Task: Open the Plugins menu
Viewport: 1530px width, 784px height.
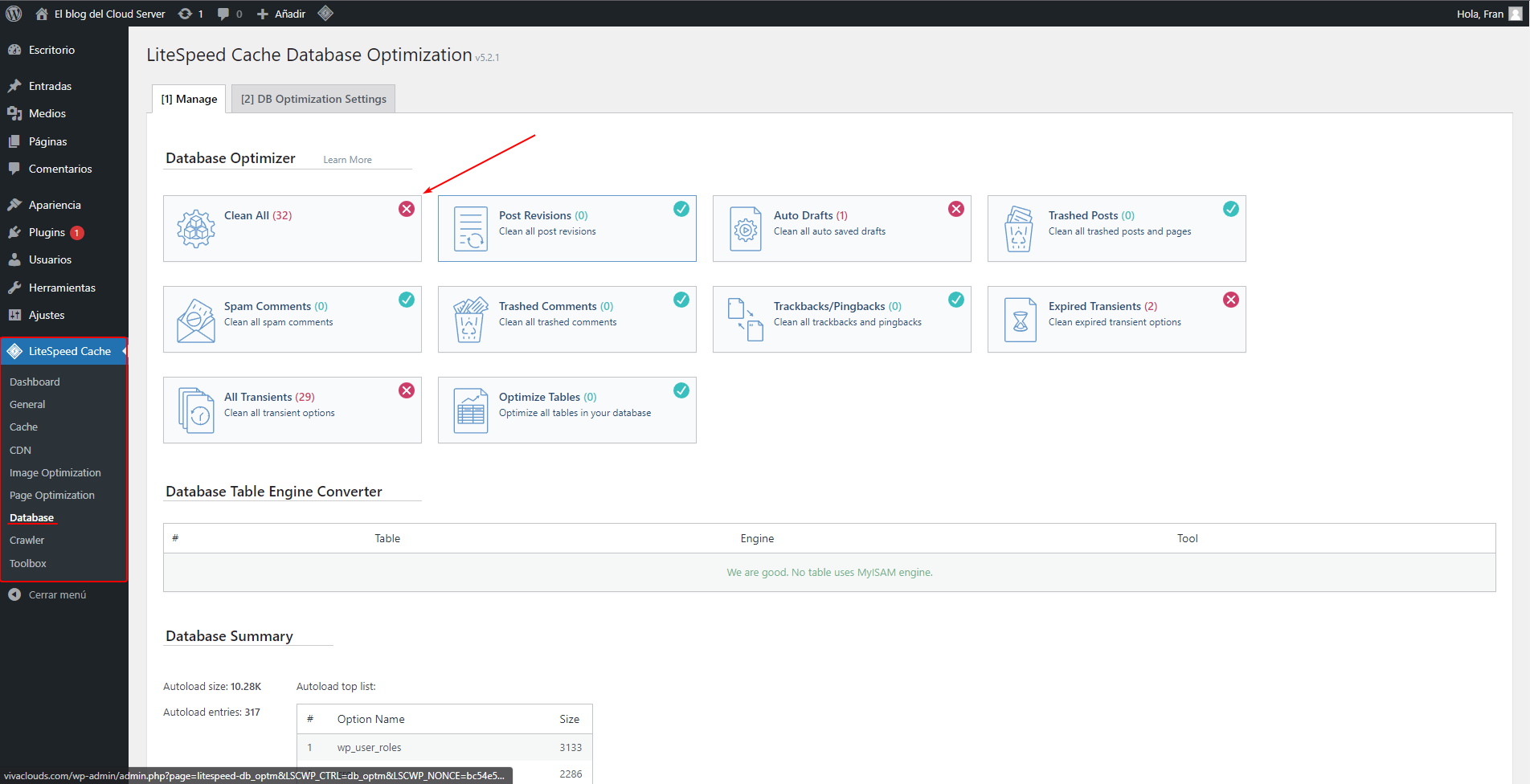Action: [x=64, y=232]
